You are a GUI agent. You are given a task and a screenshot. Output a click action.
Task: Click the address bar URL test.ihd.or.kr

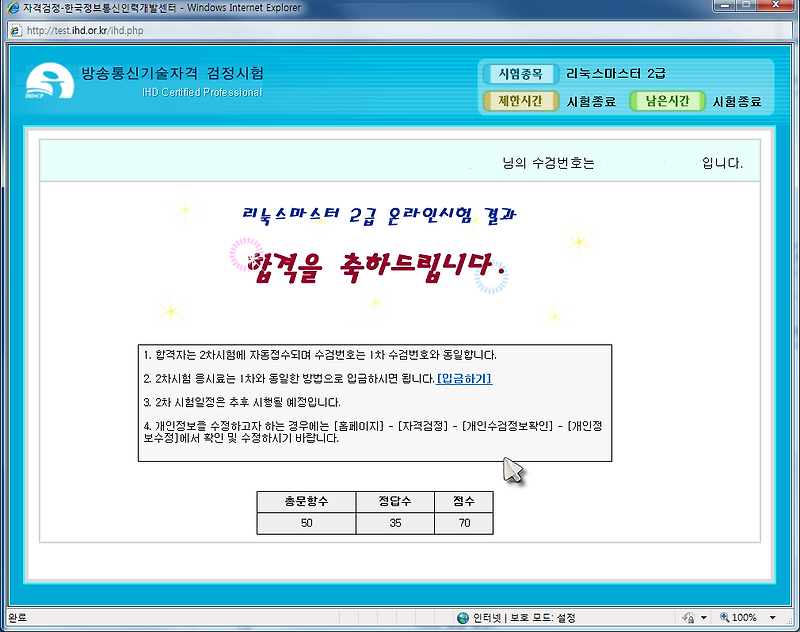click(85, 31)
